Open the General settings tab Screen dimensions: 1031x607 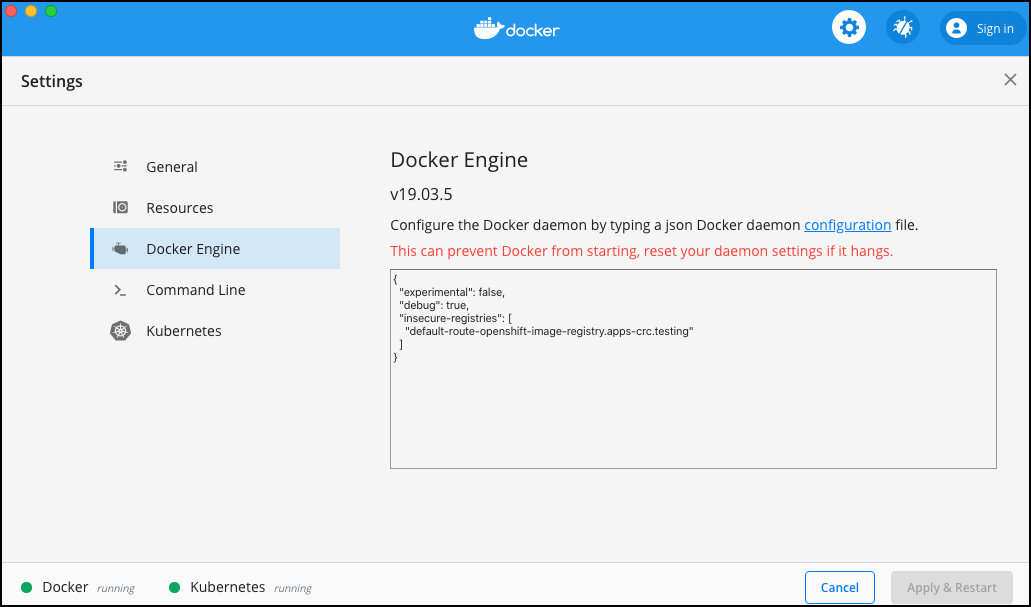pos(172,167)
